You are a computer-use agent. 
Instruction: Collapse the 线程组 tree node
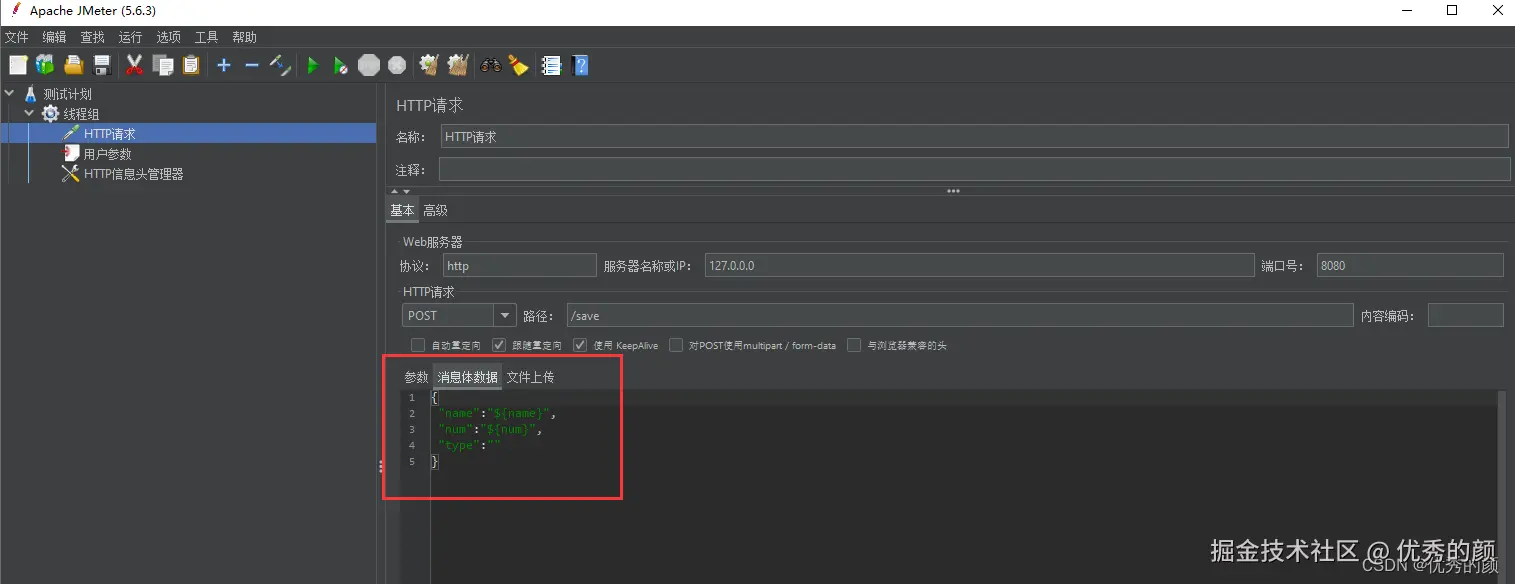[29, 114]
